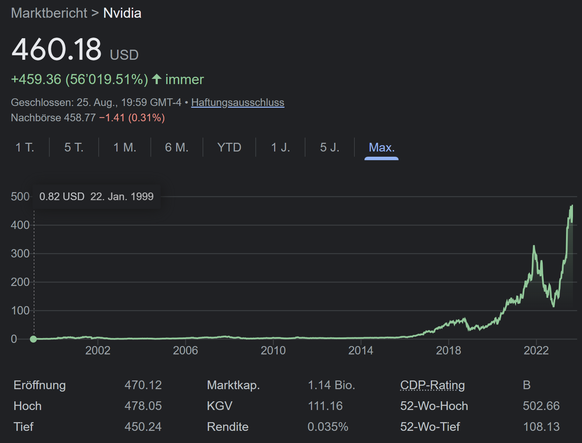Viewport: 582px width, 443px height.
Task: Click the 0 y-axis label
Action: tap(14, 339)
